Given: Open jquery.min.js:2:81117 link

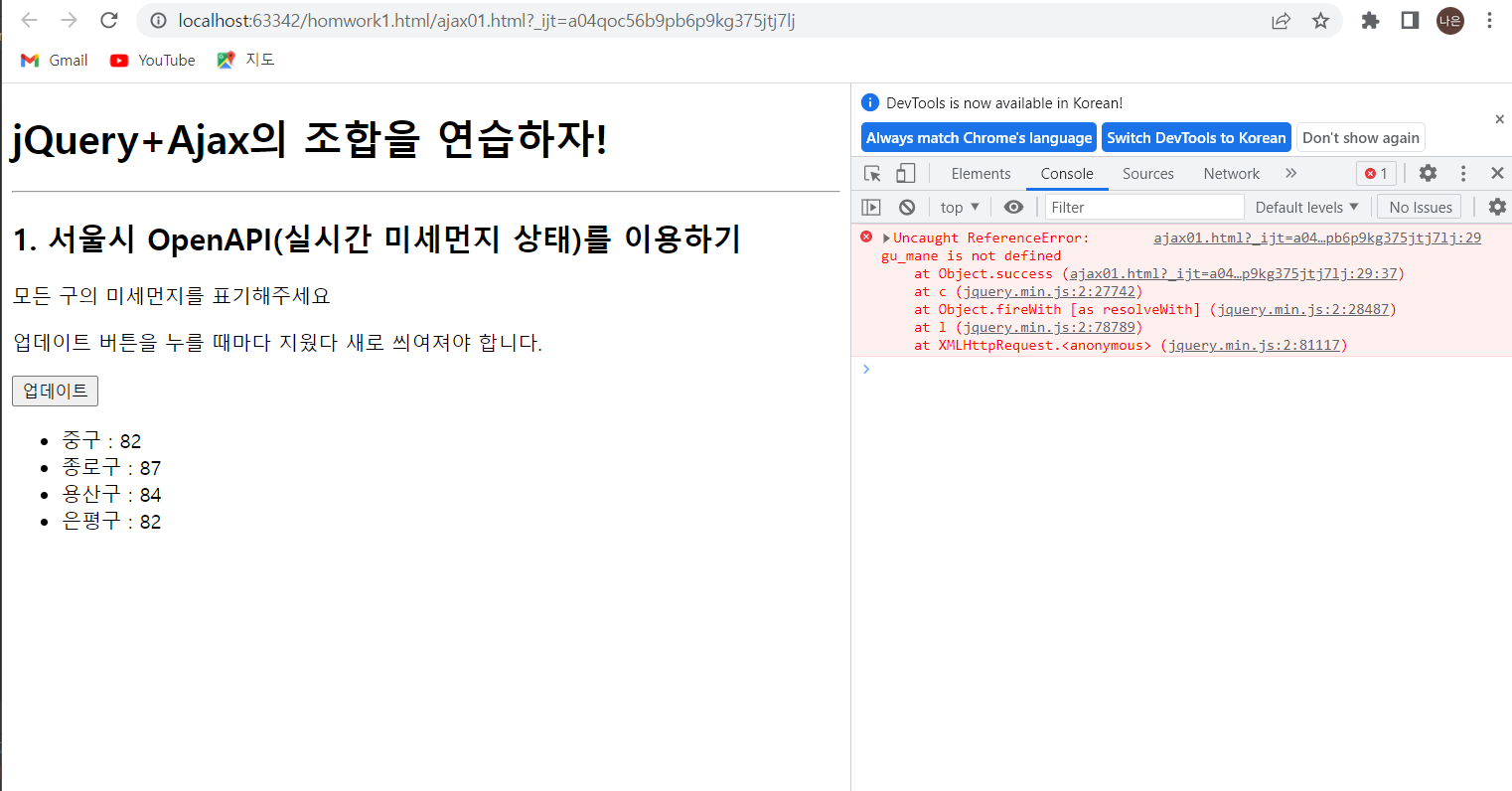Looking at the screenshot, I should [1254, 345].
